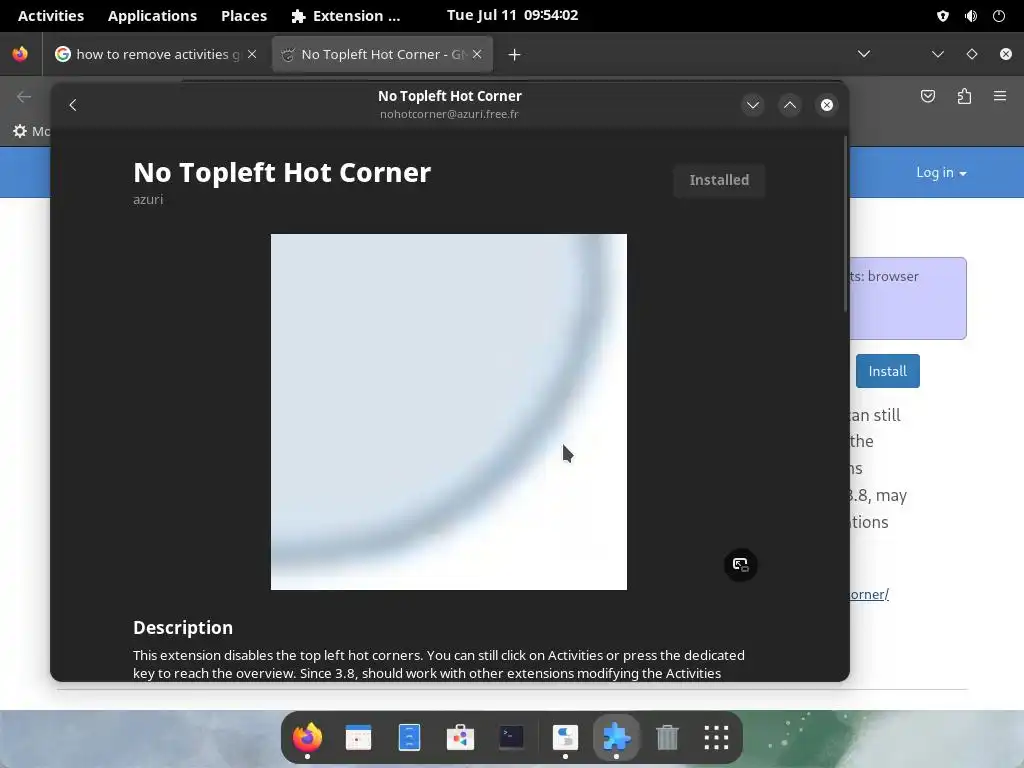Open Extension Manager puzzle icon in the dock
Image resolution: width=1024 pixels, height=768 pixels.
[x=616, y=737]
